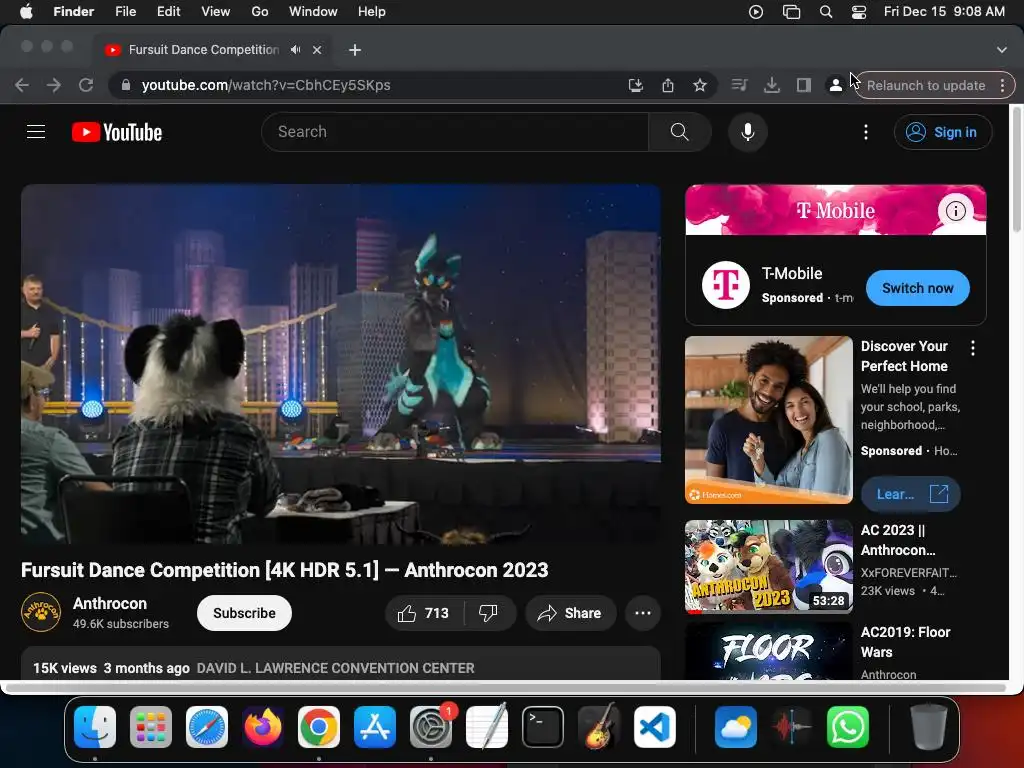
Task: Launch Firefox from the Dock
Action: point(263,727)
